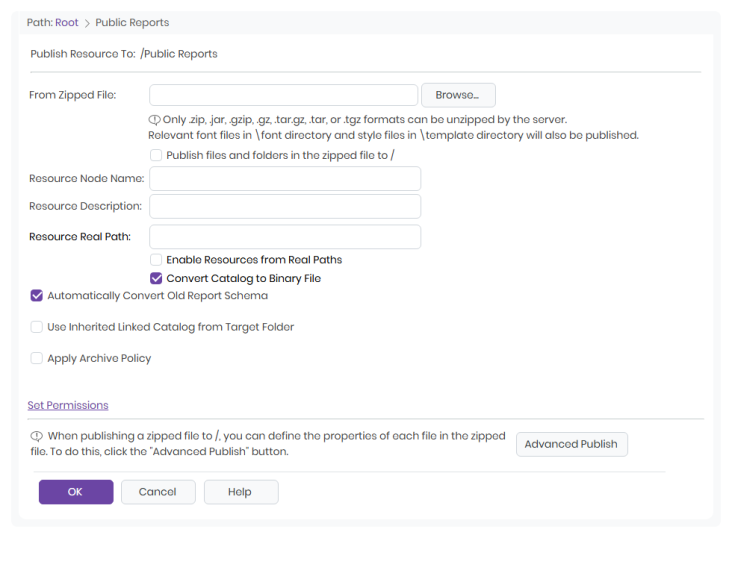Image resolution: width=732 pixels, height=573 pixels.
Task: Check Use Inherited Linked Catalog option
Action: (36, 327)
